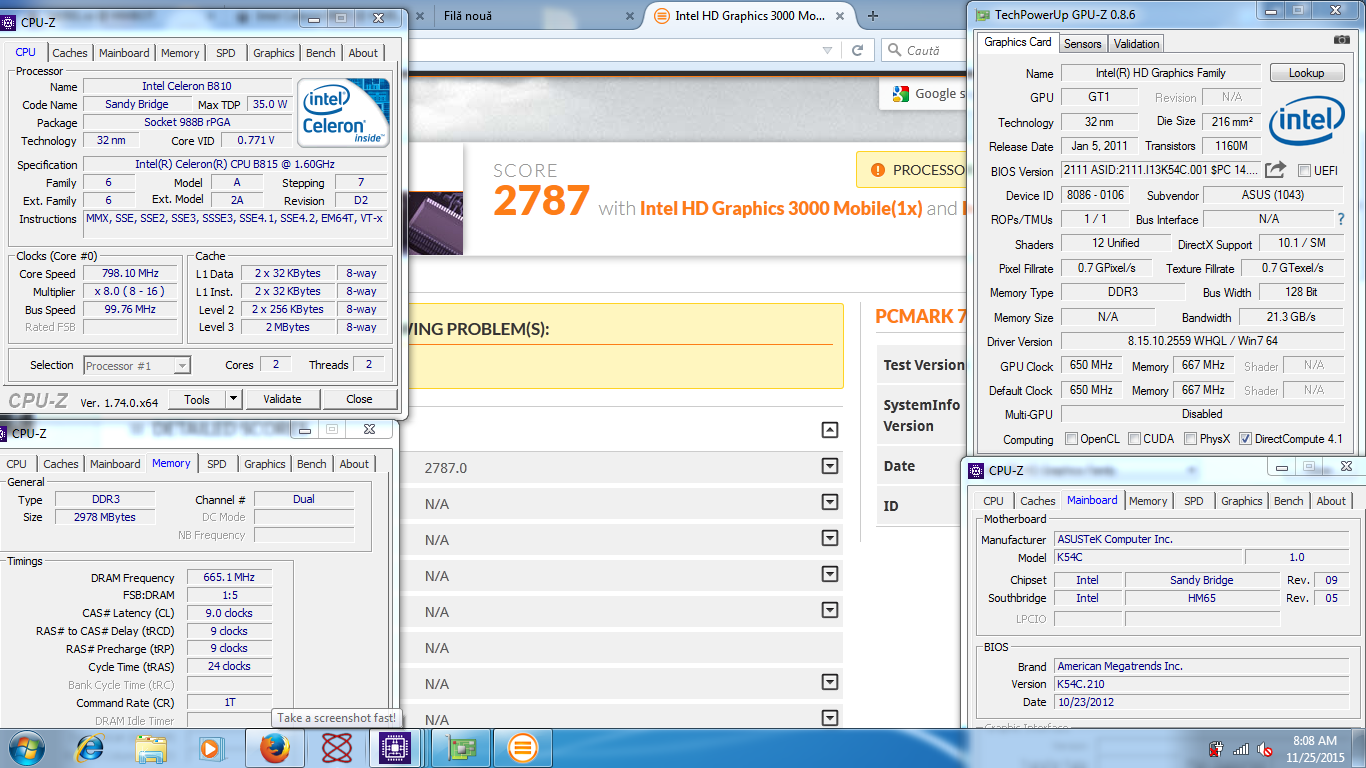Click the red atom icon on taskbar
This screenshot has width=1366, height=768.
[x=337, y=748]
